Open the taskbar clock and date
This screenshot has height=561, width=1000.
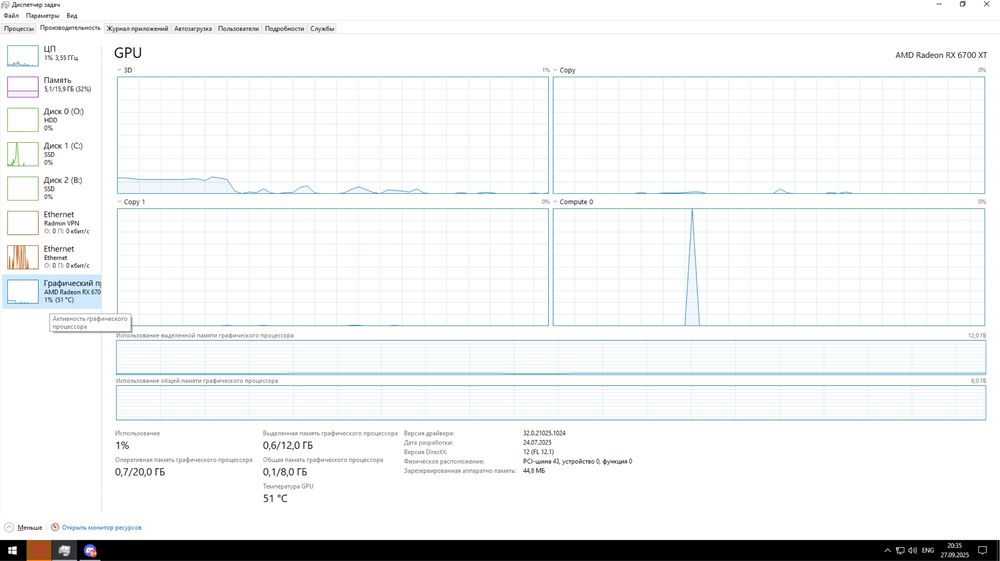pos(954,550)
